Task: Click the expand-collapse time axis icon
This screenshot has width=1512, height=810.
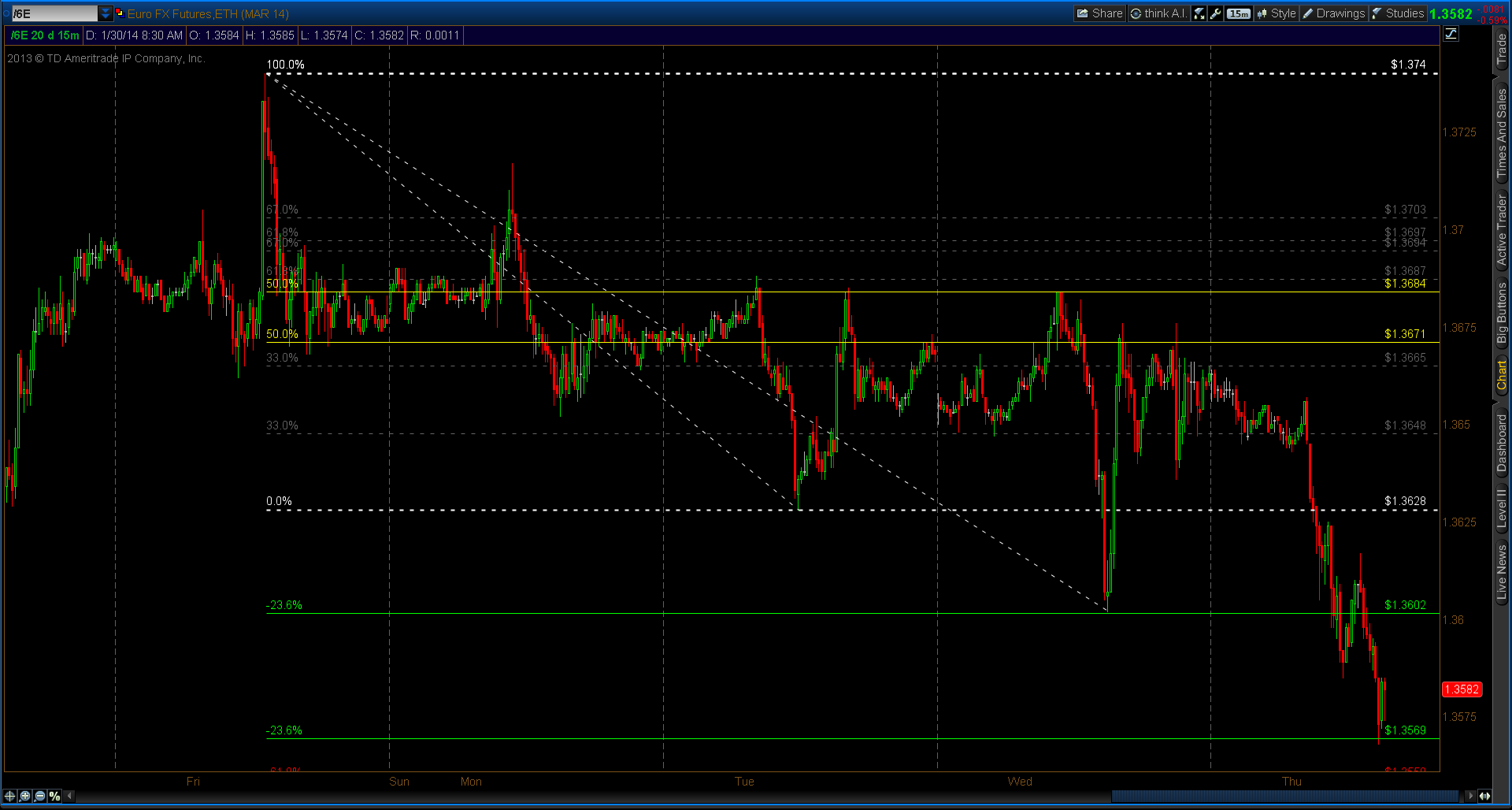Action: tap(1484, 796)
